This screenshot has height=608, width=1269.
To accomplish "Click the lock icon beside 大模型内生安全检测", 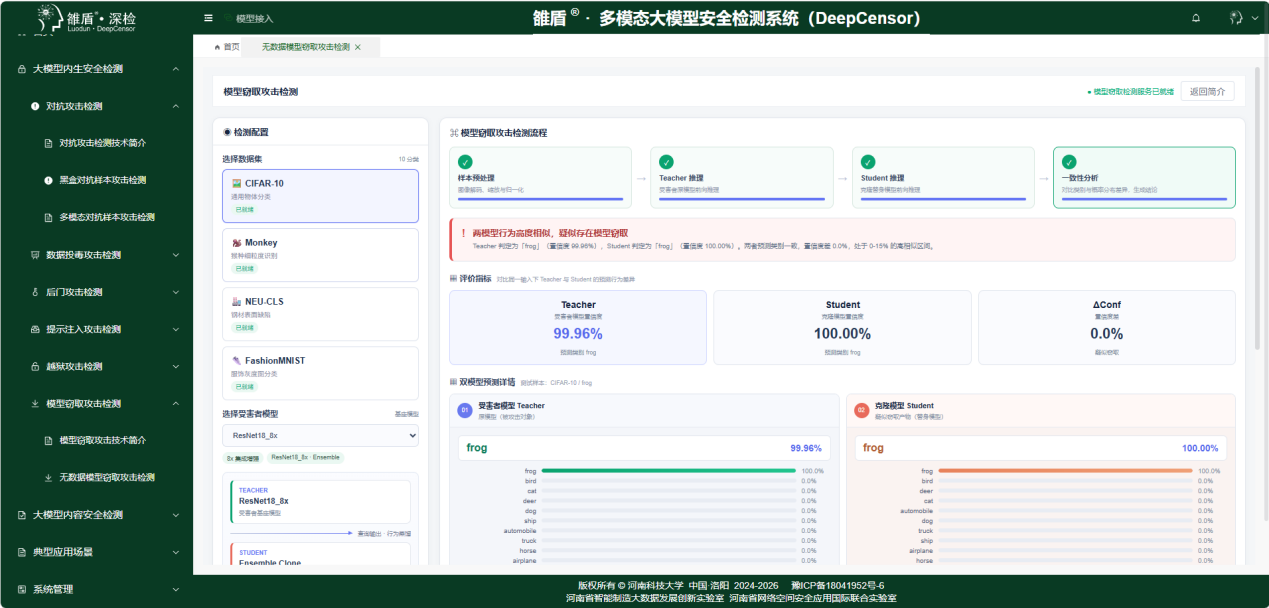I will point(23,69).
